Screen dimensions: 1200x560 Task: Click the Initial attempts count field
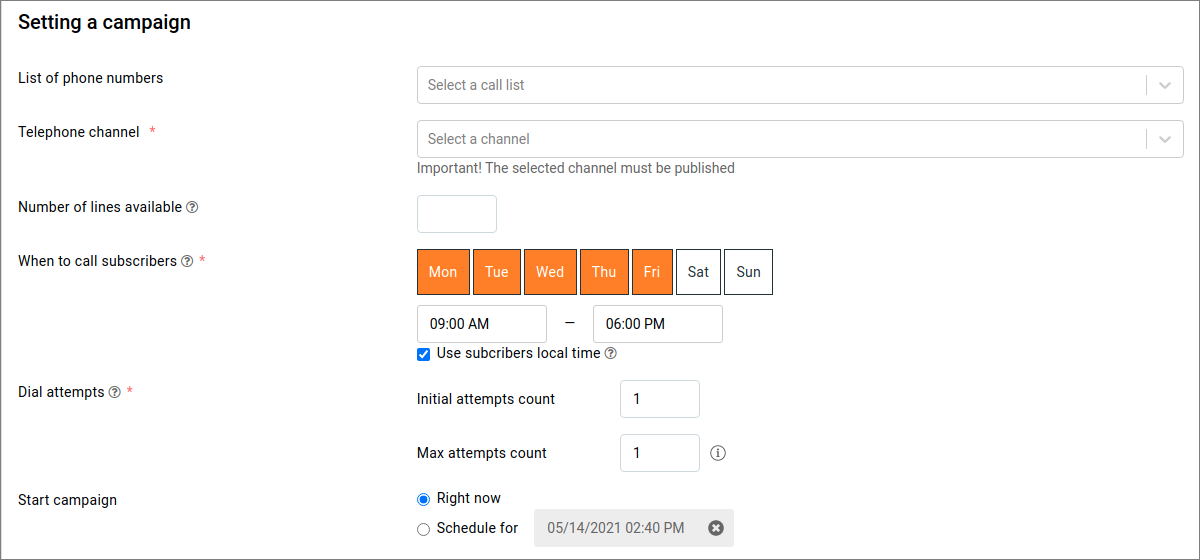659,399
